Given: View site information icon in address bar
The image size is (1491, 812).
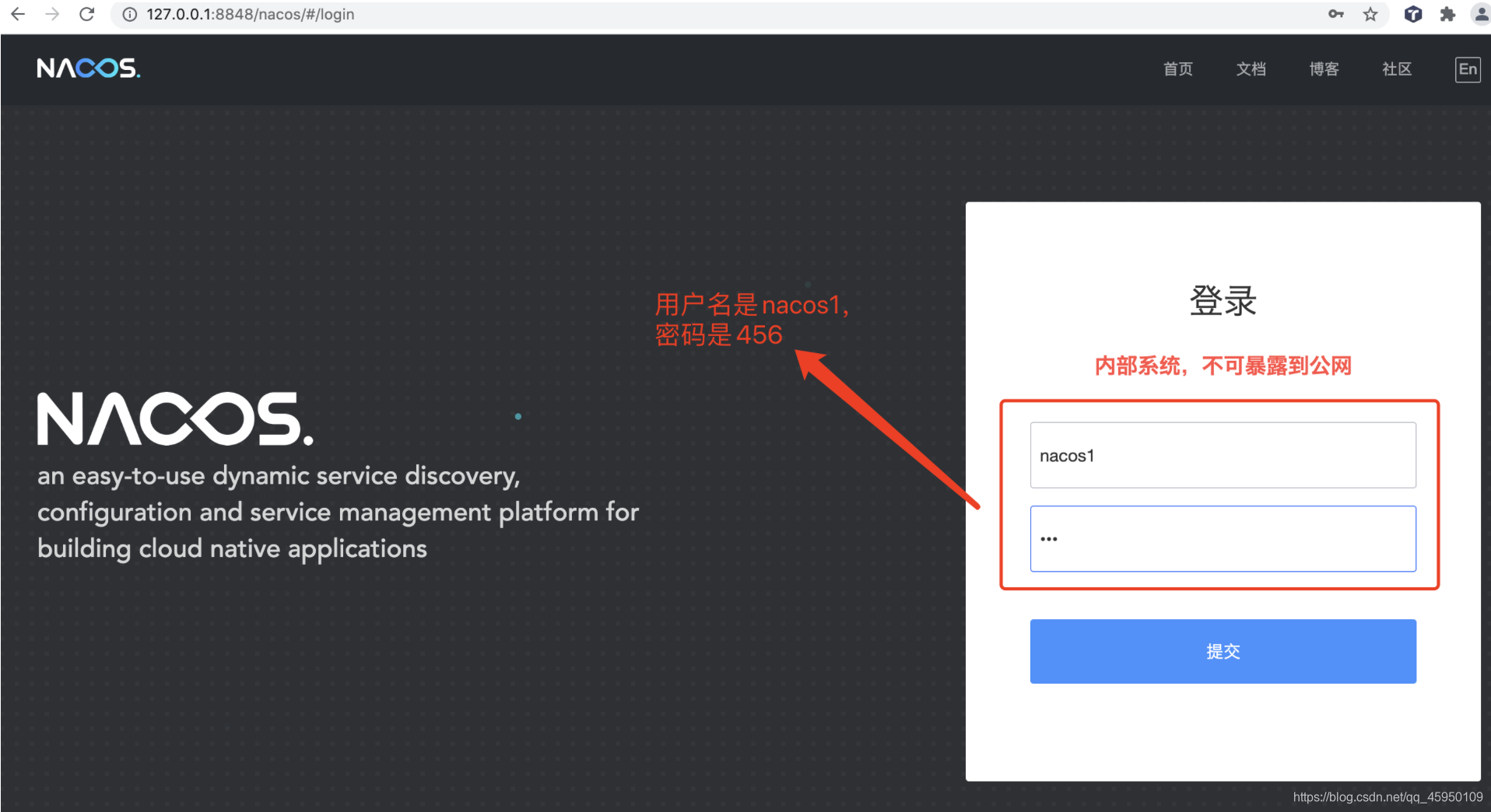Looking at the screenshot, I should [130, 14].
